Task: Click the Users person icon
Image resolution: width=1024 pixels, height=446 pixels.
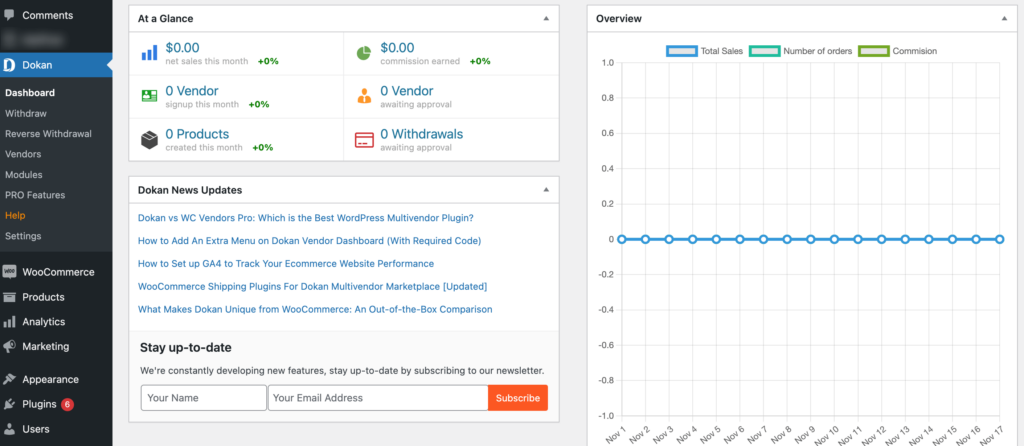Action: tap(9, 429)
